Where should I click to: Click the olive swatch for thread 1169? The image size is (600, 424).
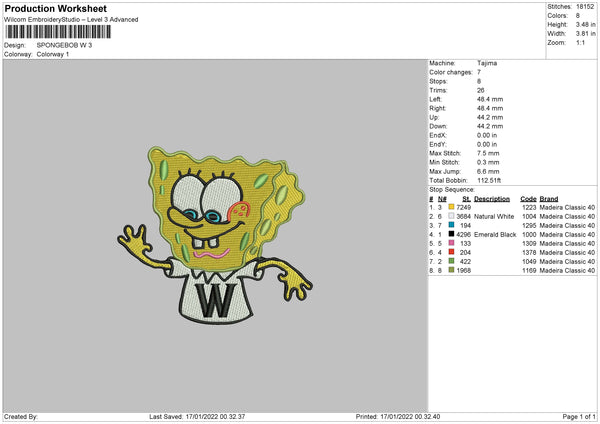[x=452, y=270]
